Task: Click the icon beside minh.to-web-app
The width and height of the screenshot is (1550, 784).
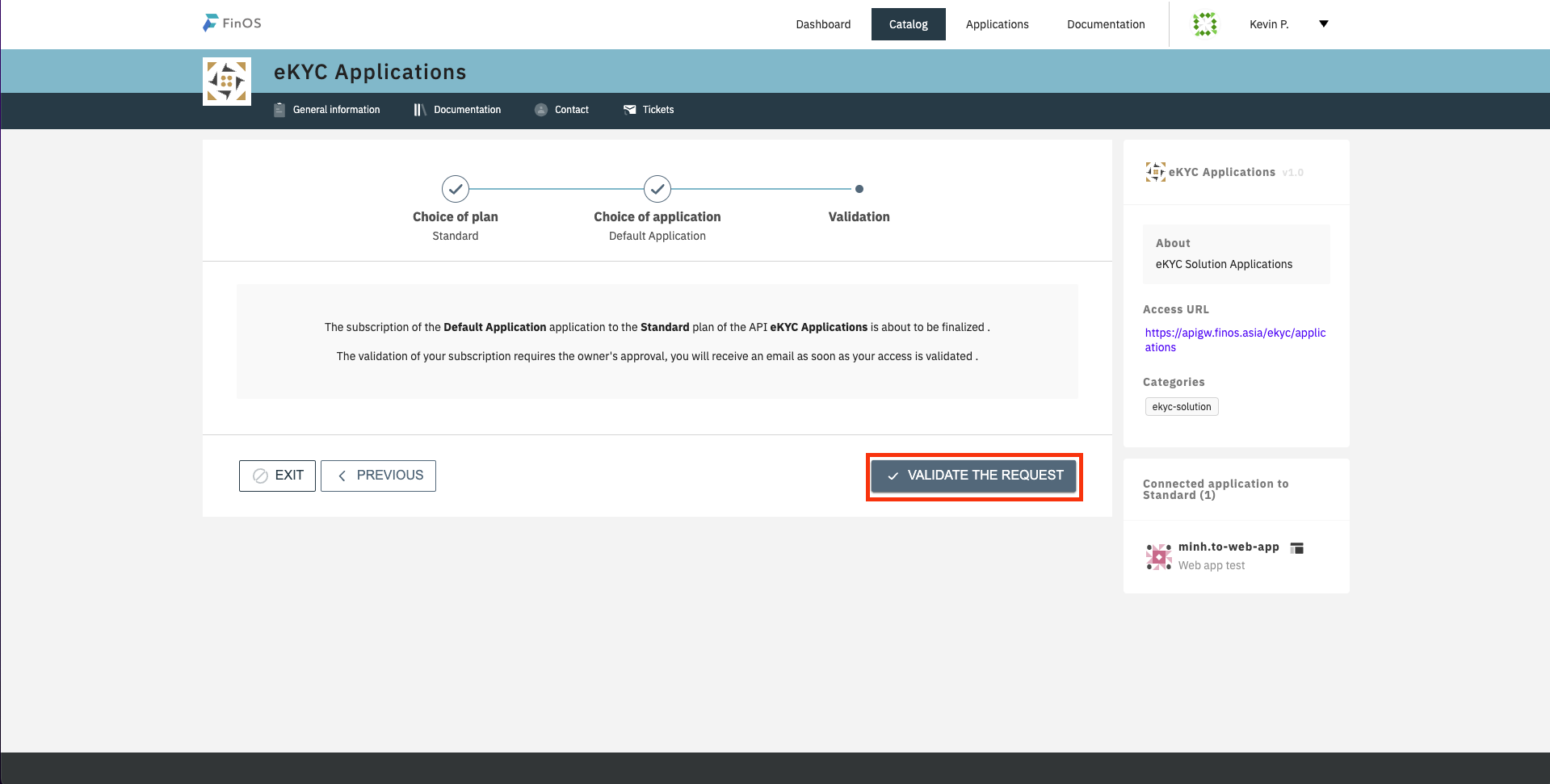Action: click(x=1297, y=548)
